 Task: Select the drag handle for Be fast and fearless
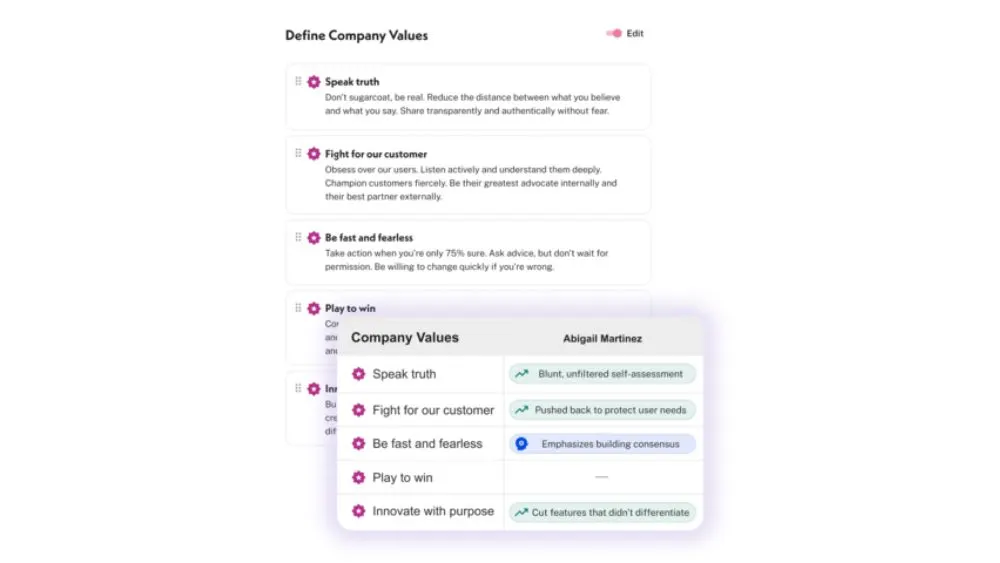[298, 237]
